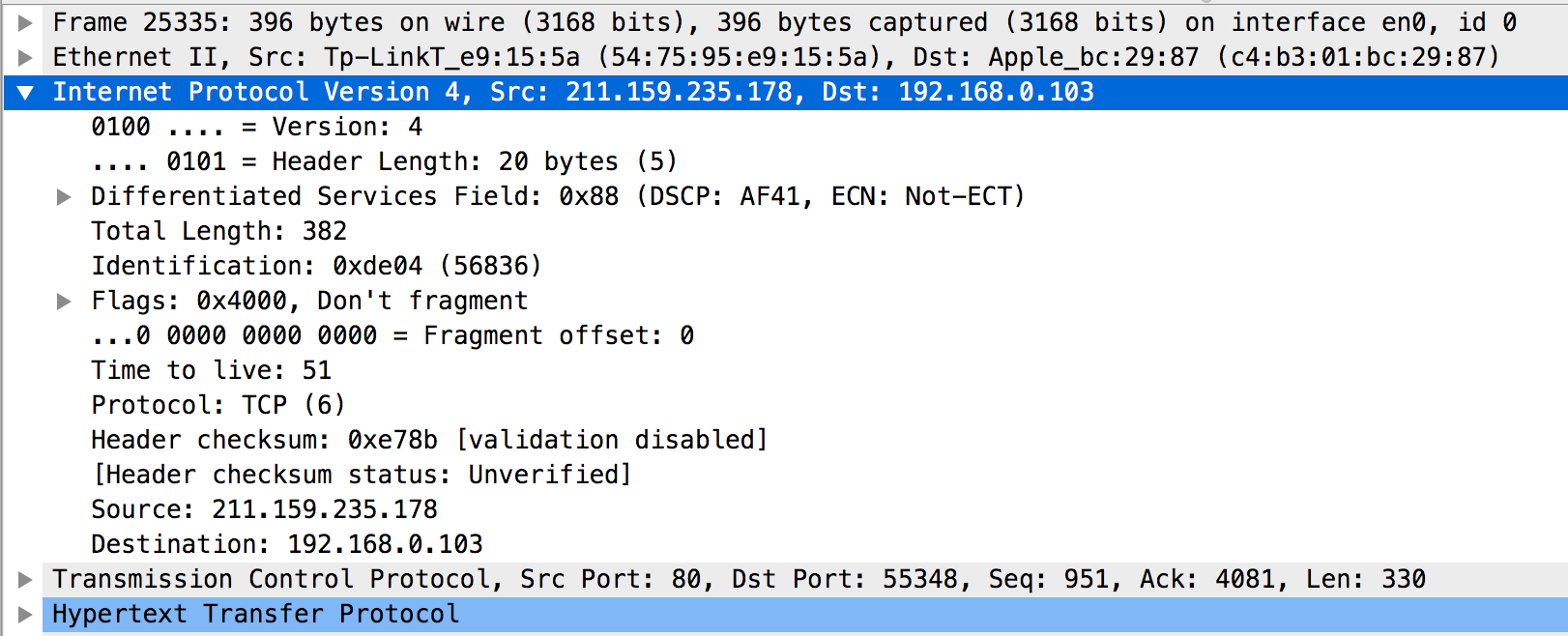Click the Header checksum 0xe78b row
This screenshot has width=1568, height=636.
[x=428, y=440]
